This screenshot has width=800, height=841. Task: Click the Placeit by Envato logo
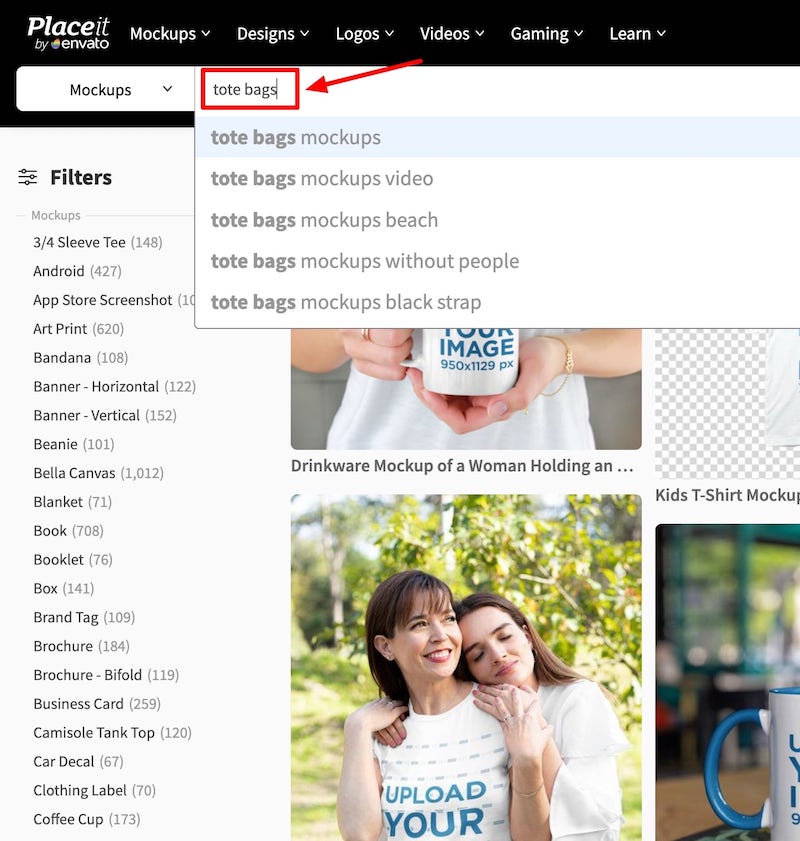click(68, 33)
